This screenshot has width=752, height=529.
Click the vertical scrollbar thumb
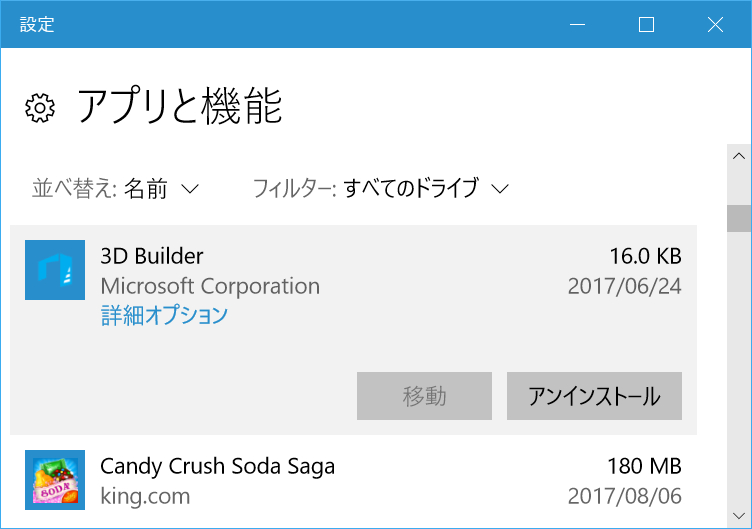[x=739, y=218]
